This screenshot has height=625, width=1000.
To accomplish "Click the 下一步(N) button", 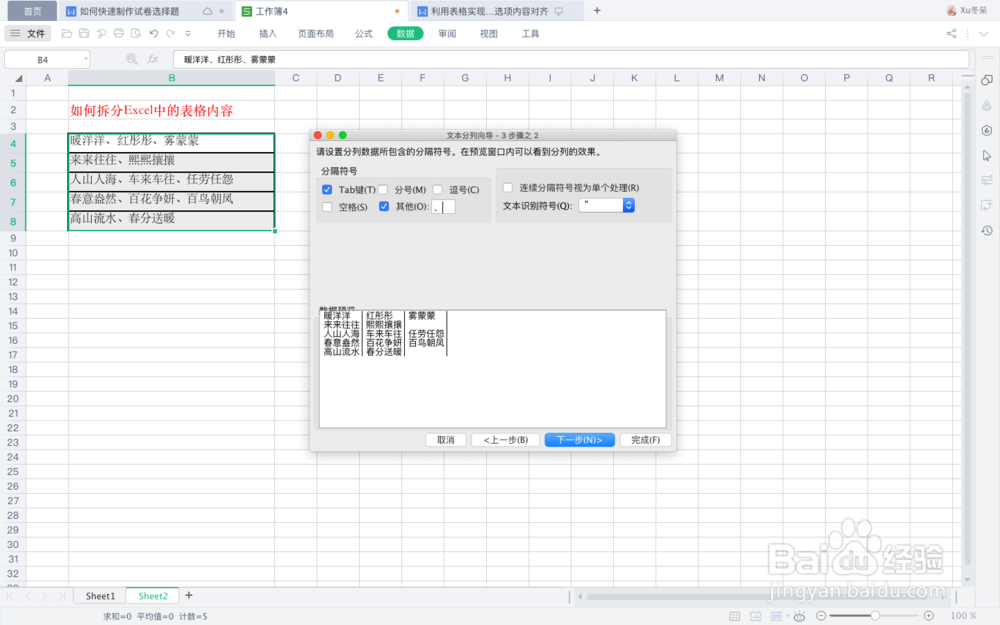I will point(580,440).
